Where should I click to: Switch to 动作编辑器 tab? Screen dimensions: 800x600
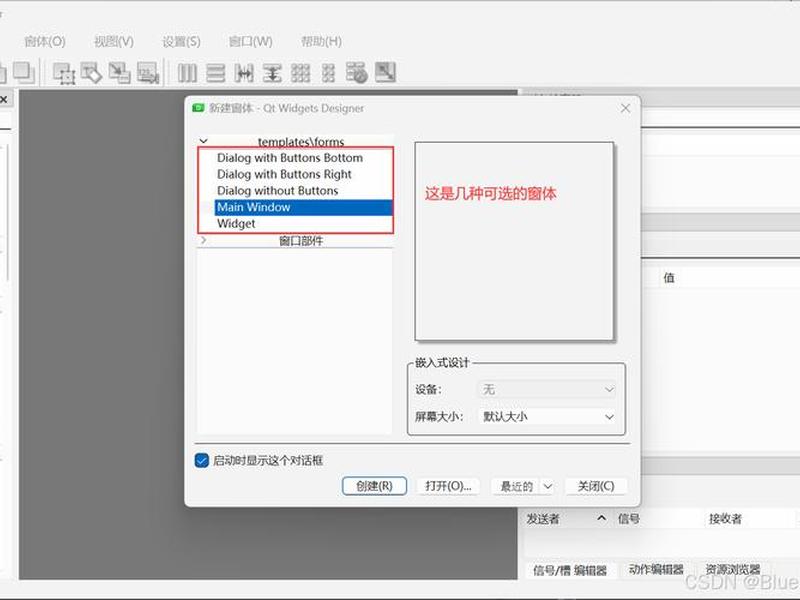coord(656,569)
